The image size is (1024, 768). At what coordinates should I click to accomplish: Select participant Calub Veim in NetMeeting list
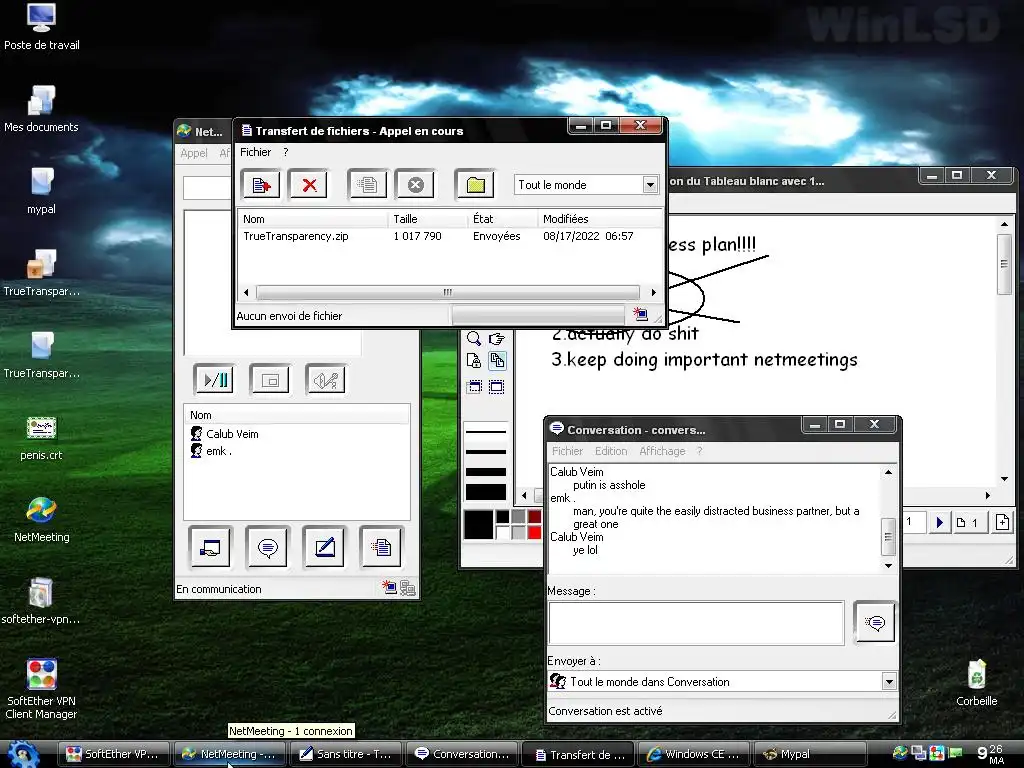coord(225,434)
